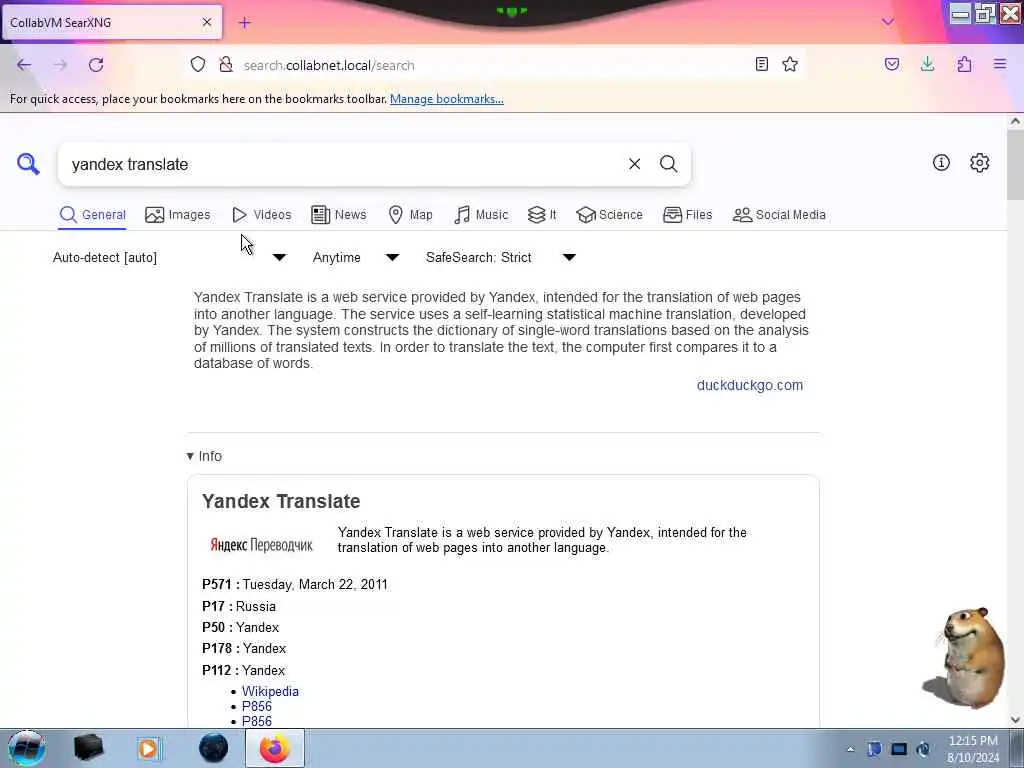Open the Windows Start orb
Image resolution: width=1024 pixels, height=768 pixels.
click(27, 748)
